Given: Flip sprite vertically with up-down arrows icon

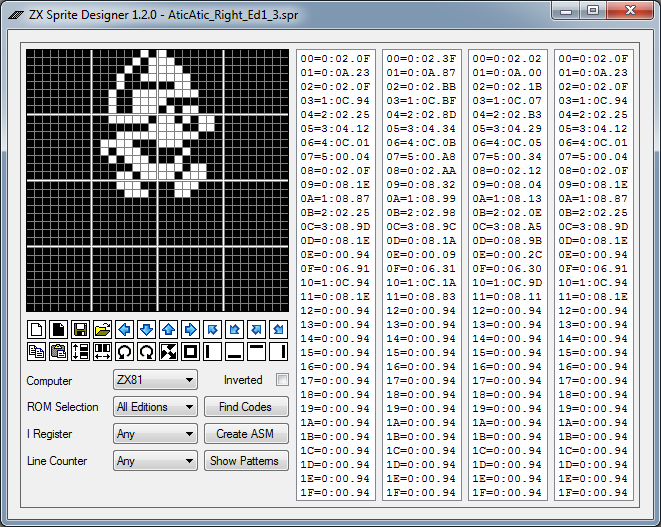Looking at the screenshot, I should click(x=81, y=351).
